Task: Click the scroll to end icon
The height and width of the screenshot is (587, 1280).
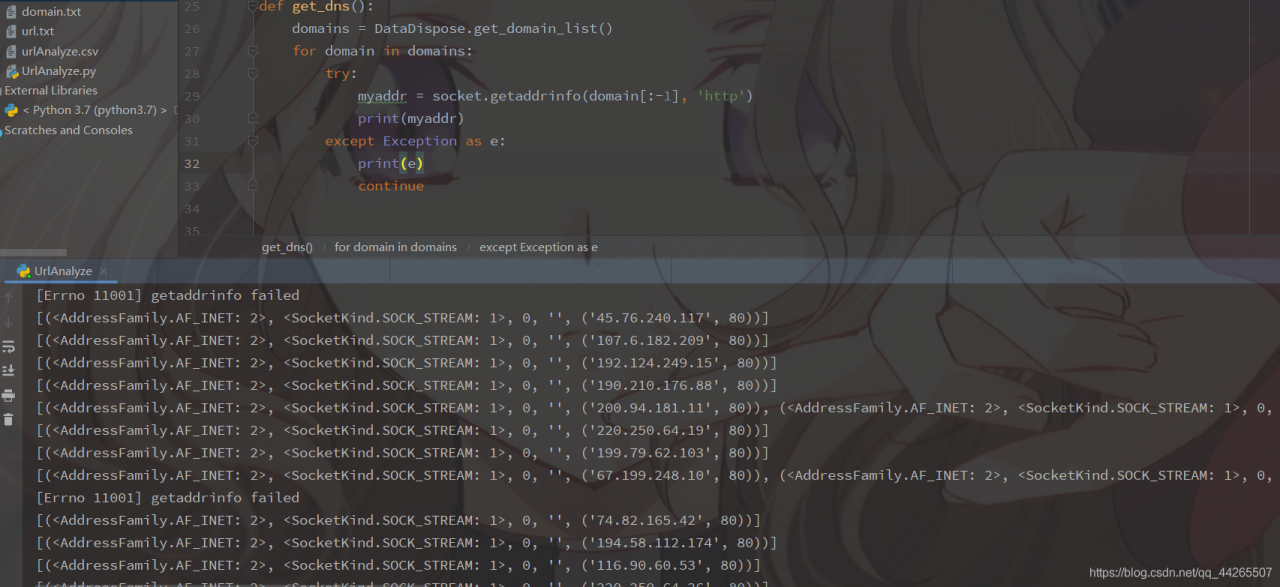Action: (9, 371)
